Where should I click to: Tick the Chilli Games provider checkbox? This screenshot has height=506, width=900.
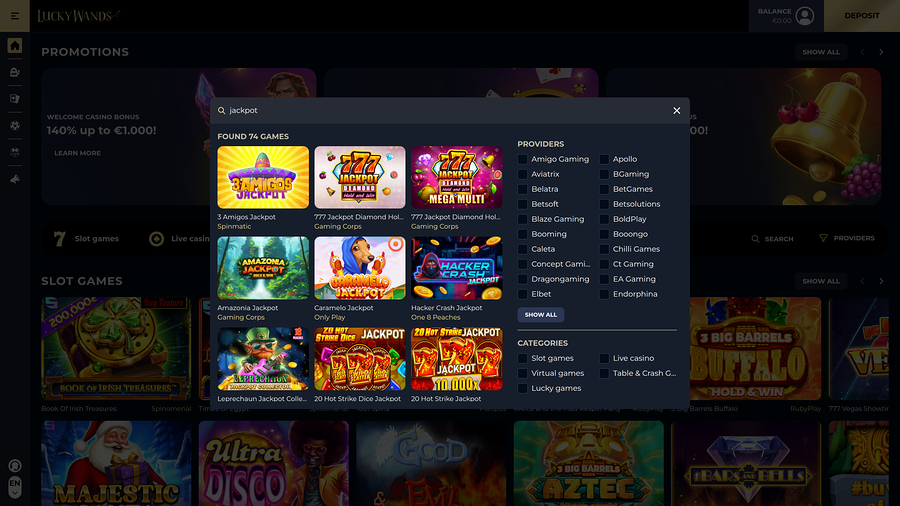[604, 249]
